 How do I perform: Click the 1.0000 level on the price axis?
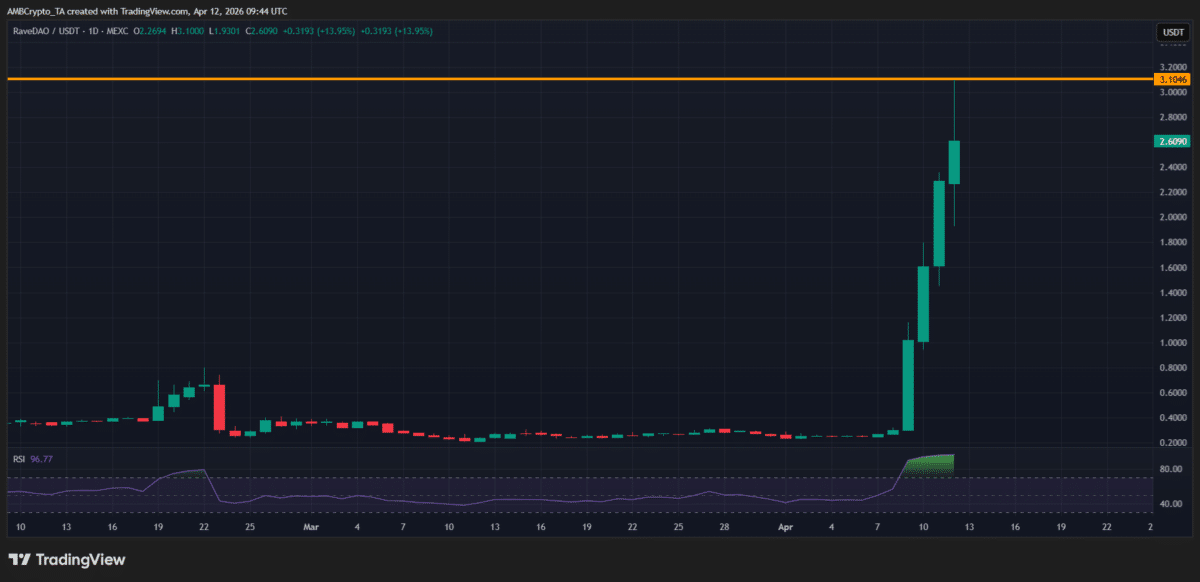[x=1171, y=343]
